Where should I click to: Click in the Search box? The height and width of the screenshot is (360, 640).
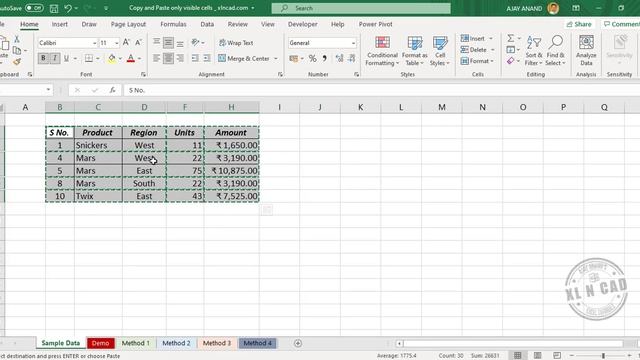click(361, 8)
